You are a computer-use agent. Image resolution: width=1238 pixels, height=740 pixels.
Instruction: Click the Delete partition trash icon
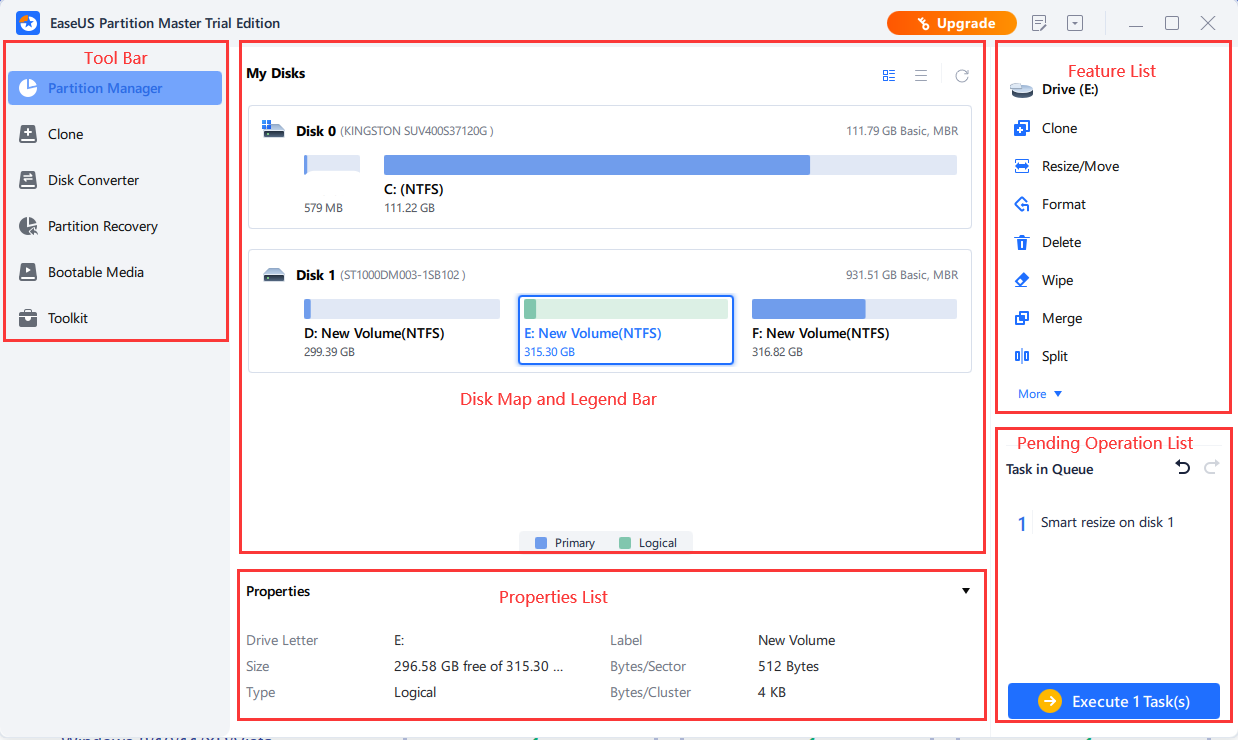click(x=1022, y=242)
